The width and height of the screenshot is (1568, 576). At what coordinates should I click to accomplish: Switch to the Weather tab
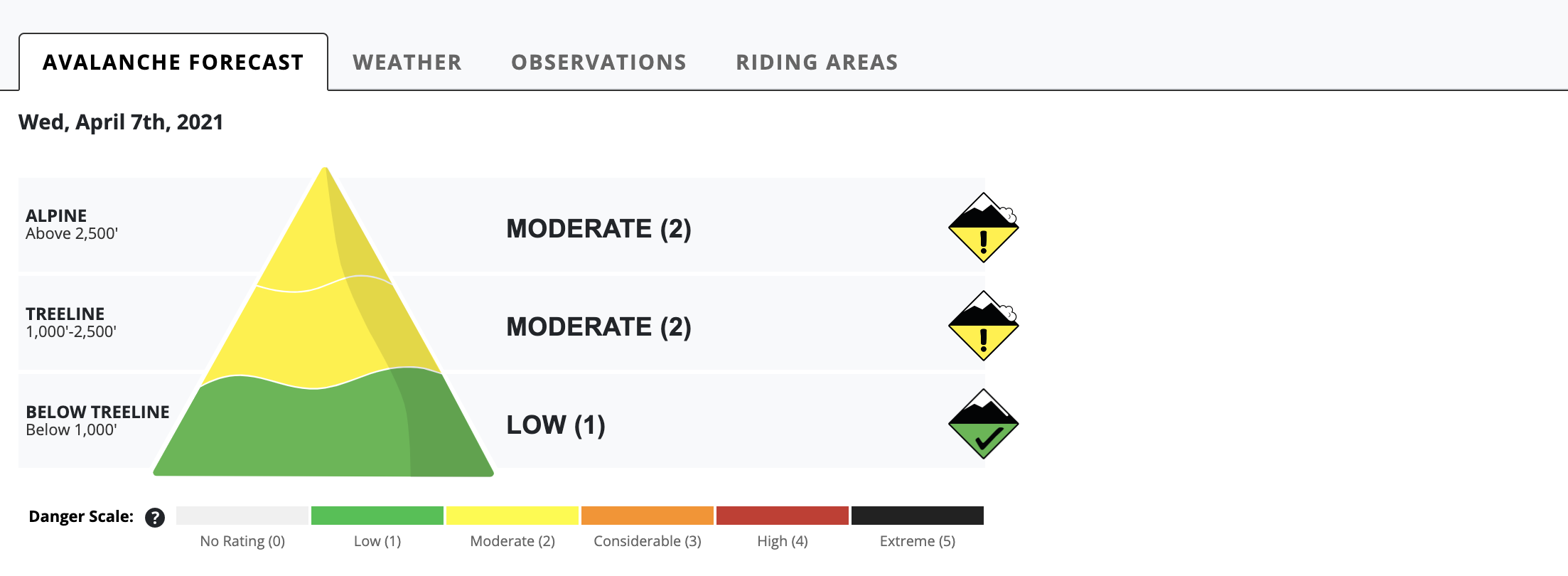(407, 63)
